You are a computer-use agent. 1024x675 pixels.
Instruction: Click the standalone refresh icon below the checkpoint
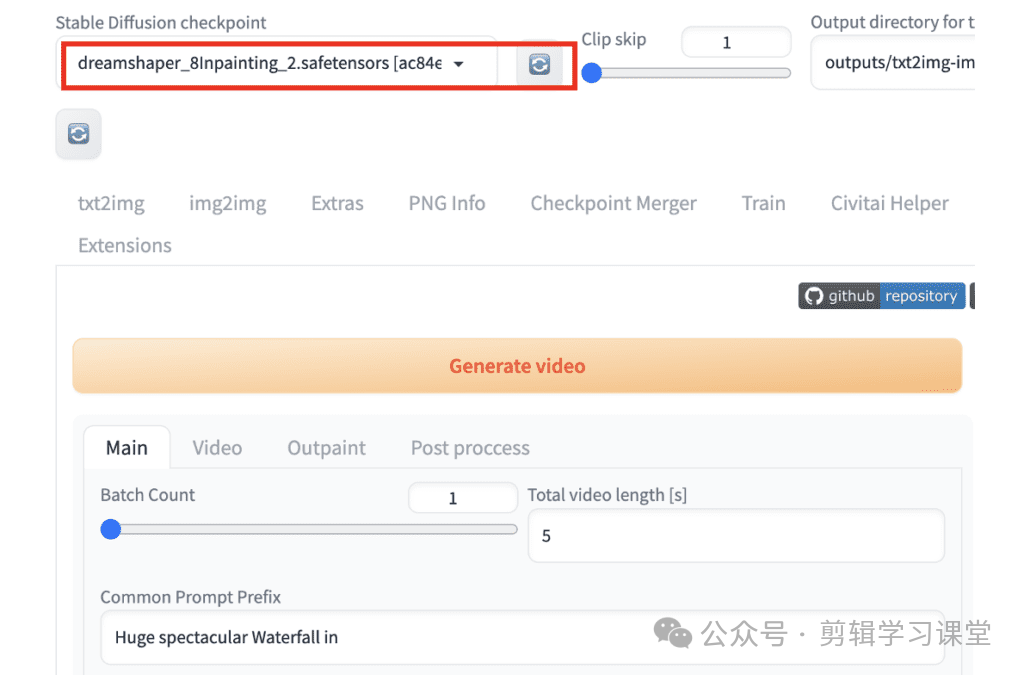point(78,134)
